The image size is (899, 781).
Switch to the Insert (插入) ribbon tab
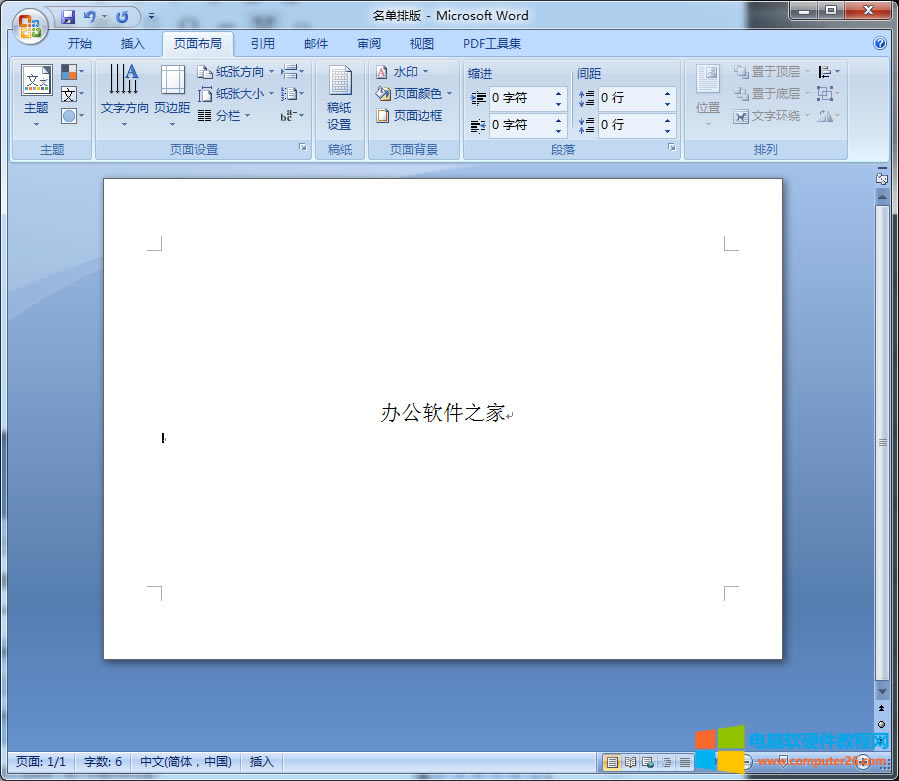[132, 44]
